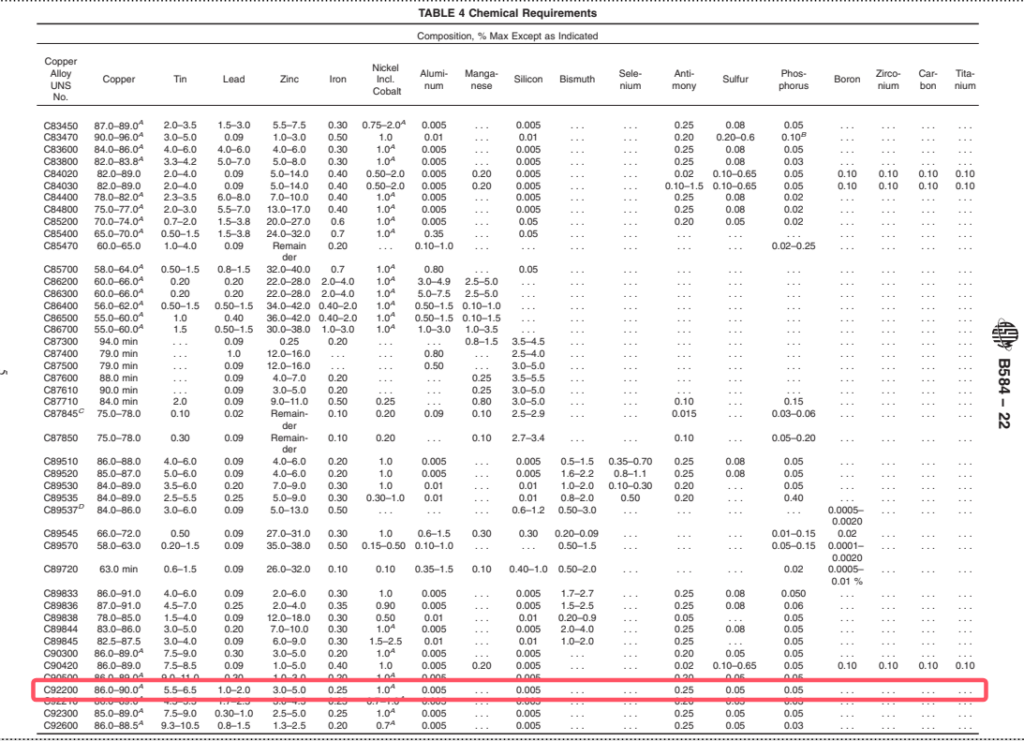Select the 94.0 min Copper value for C87300

[117, 339]
